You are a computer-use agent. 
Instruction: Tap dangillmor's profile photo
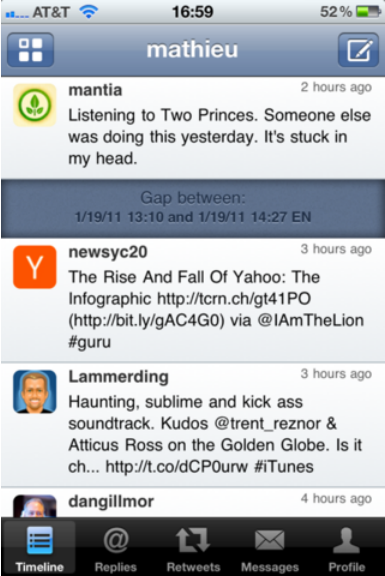click(35, 506)
